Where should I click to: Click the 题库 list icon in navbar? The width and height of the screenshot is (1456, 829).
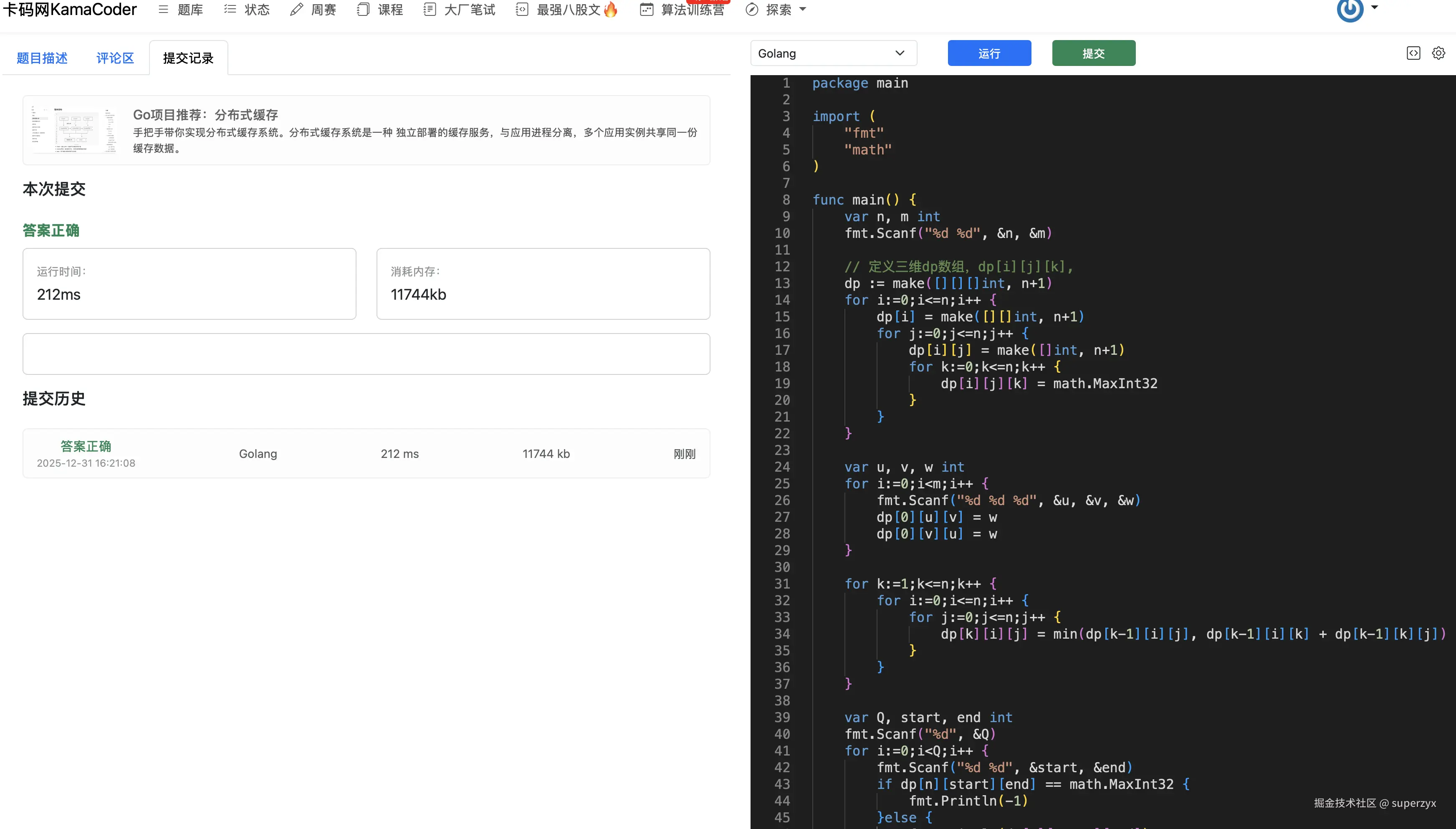click(x=163, y=9)
